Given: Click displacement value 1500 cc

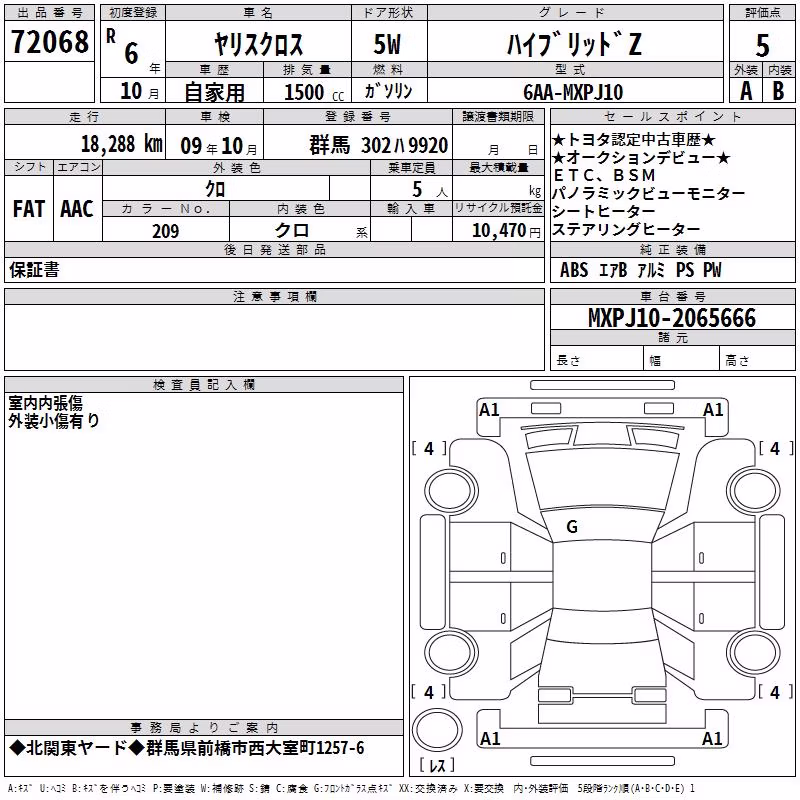Looking at the screenshot, I should pos(314,92).
